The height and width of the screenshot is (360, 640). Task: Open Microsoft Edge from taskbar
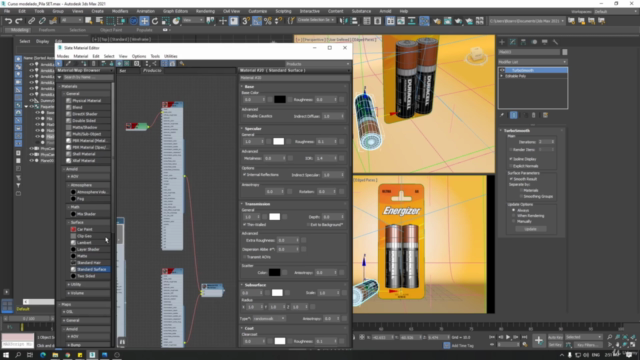pyautogui.click(x=43, y=355)
